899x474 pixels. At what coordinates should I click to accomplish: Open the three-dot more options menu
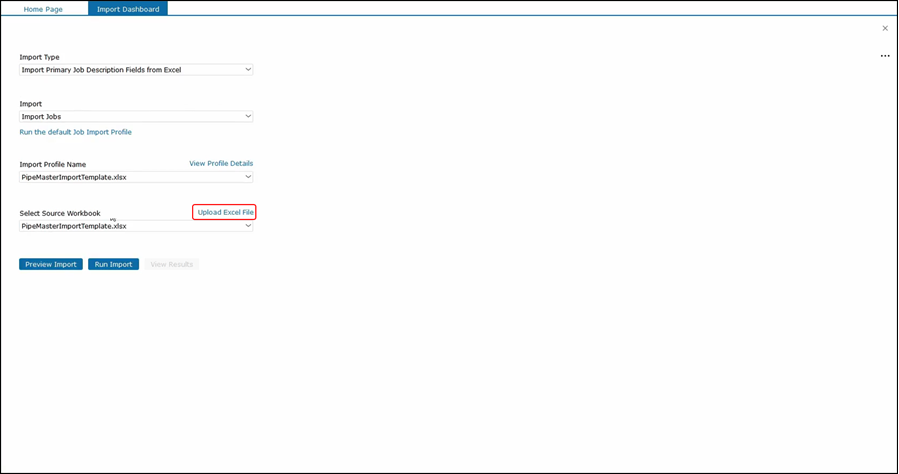click(885, 56)
